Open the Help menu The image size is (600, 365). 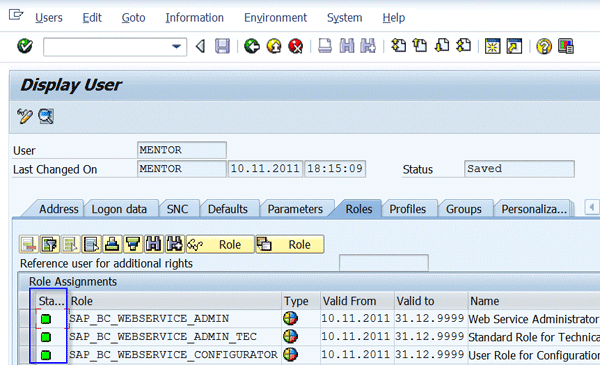(x=393, y=18)
